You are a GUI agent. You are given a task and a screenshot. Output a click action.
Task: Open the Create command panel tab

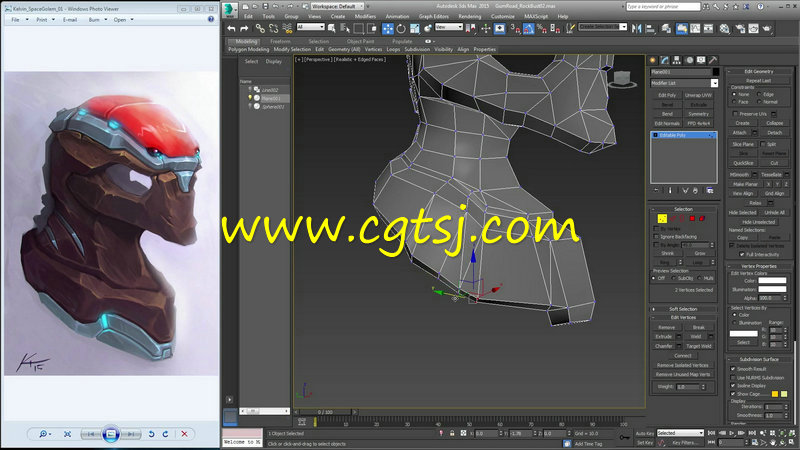653,60
